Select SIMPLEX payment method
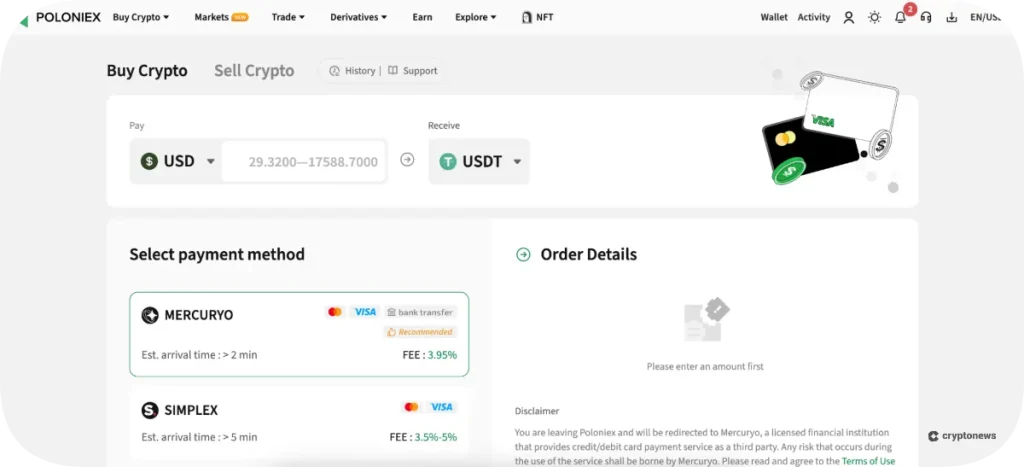 click(299, 422)
